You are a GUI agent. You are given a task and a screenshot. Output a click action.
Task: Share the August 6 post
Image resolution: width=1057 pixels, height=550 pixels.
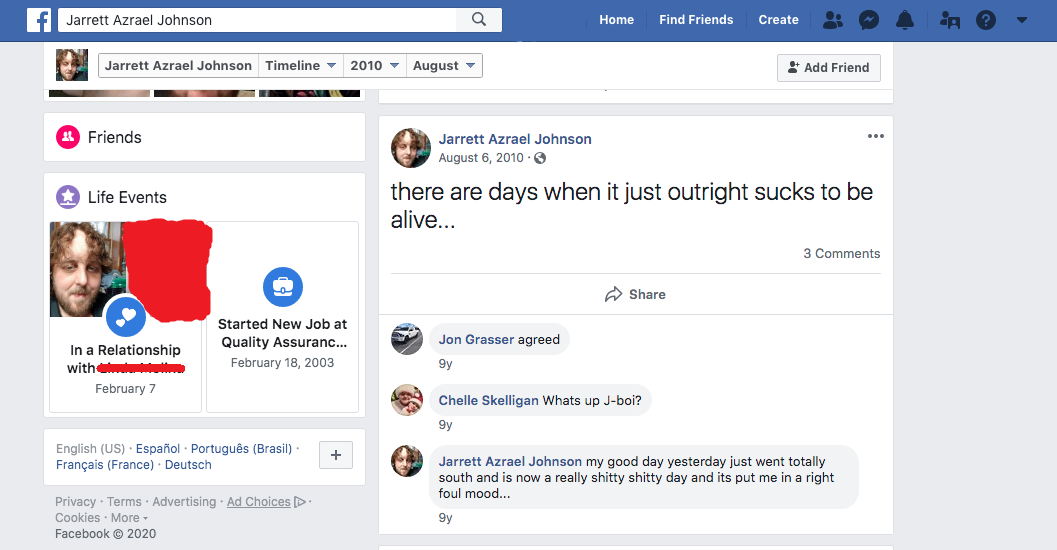coord(635,295)
